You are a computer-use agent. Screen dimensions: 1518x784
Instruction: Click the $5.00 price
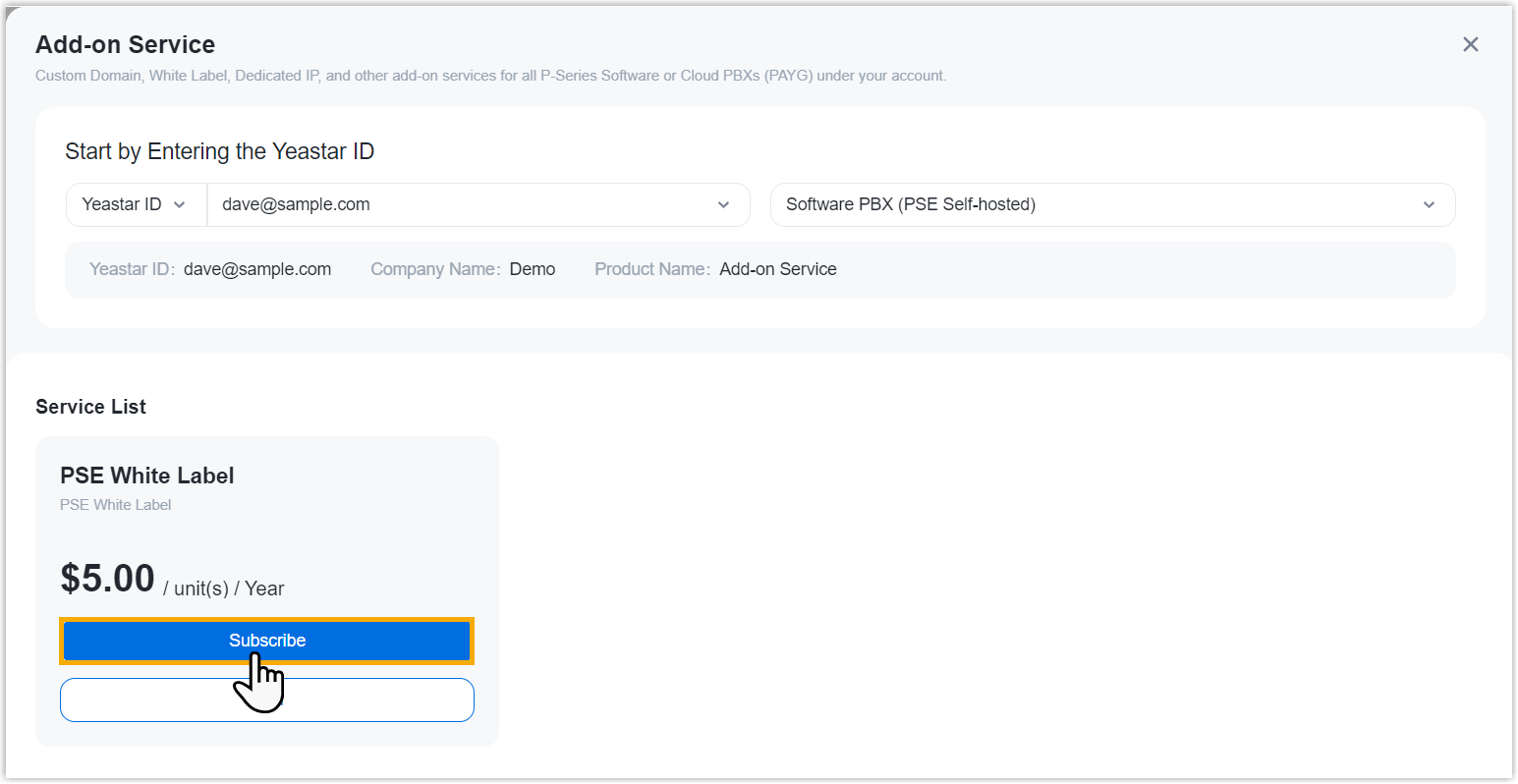coord(108,579)
